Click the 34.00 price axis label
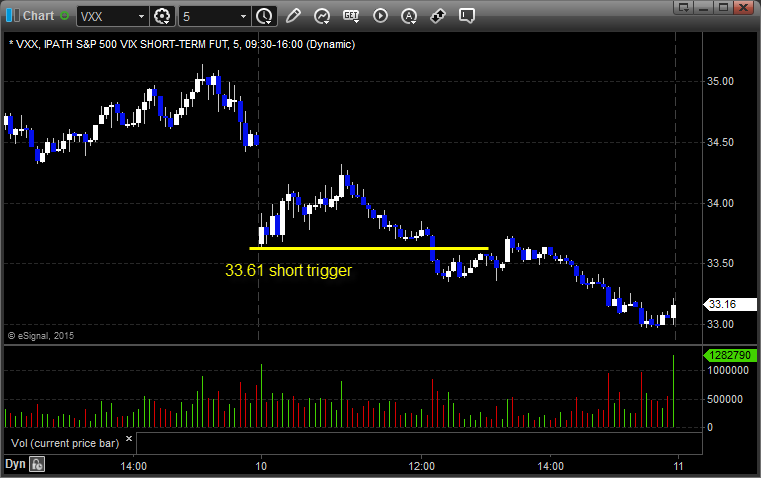Image resolution: width=761 pixels, height=478 pixels. pyautogui.click(x=720, y=203)
